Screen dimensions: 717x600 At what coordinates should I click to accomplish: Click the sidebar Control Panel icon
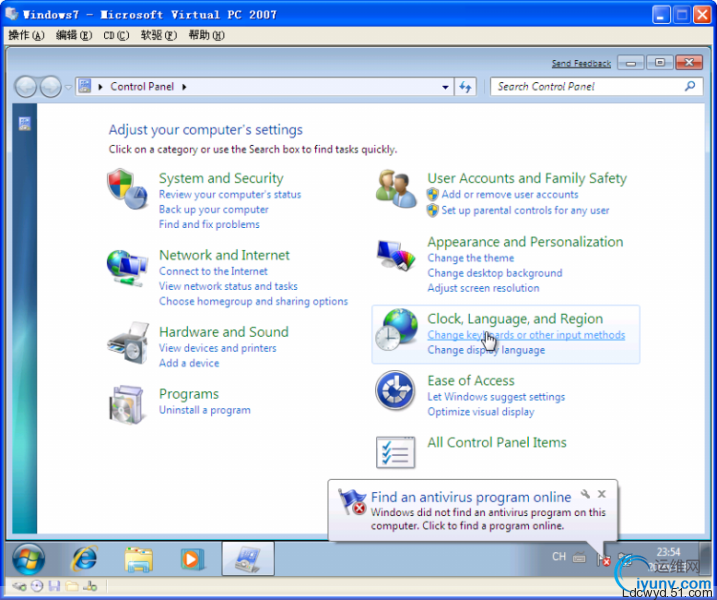(25, 123)
